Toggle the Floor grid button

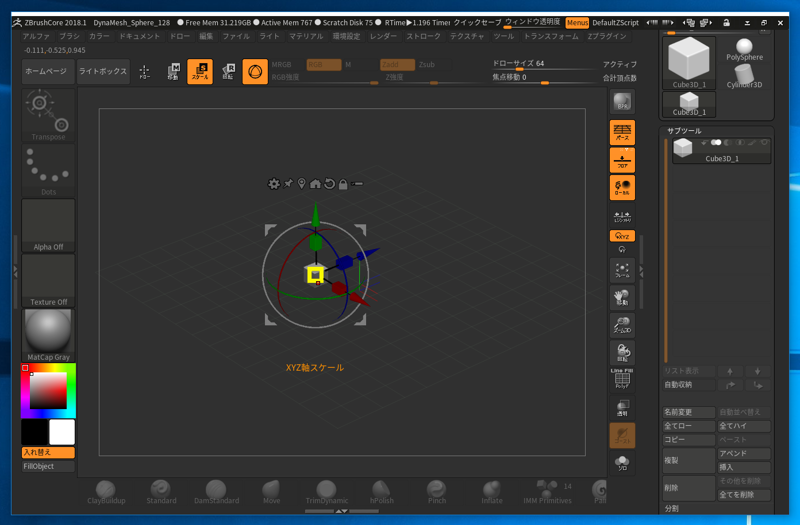(x=622, y=160)
